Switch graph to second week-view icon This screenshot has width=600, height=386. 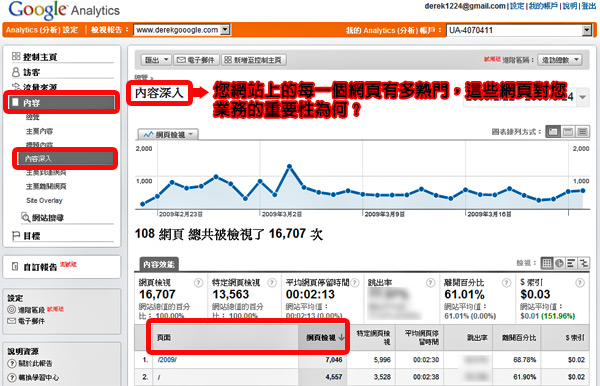(568, 132)
